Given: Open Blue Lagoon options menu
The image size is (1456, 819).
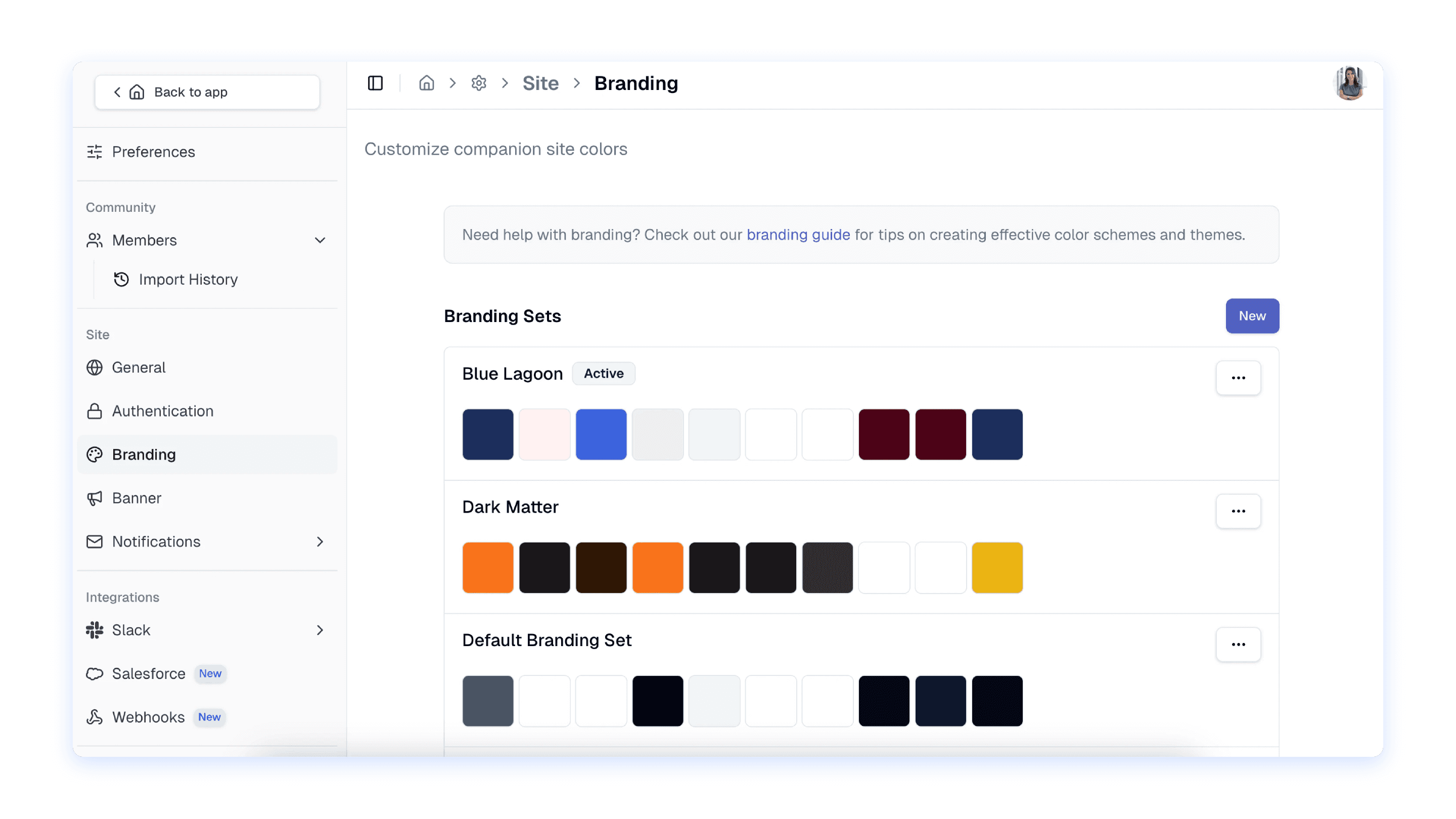Looking at the screenshot, I should [x=1238, y=378].
